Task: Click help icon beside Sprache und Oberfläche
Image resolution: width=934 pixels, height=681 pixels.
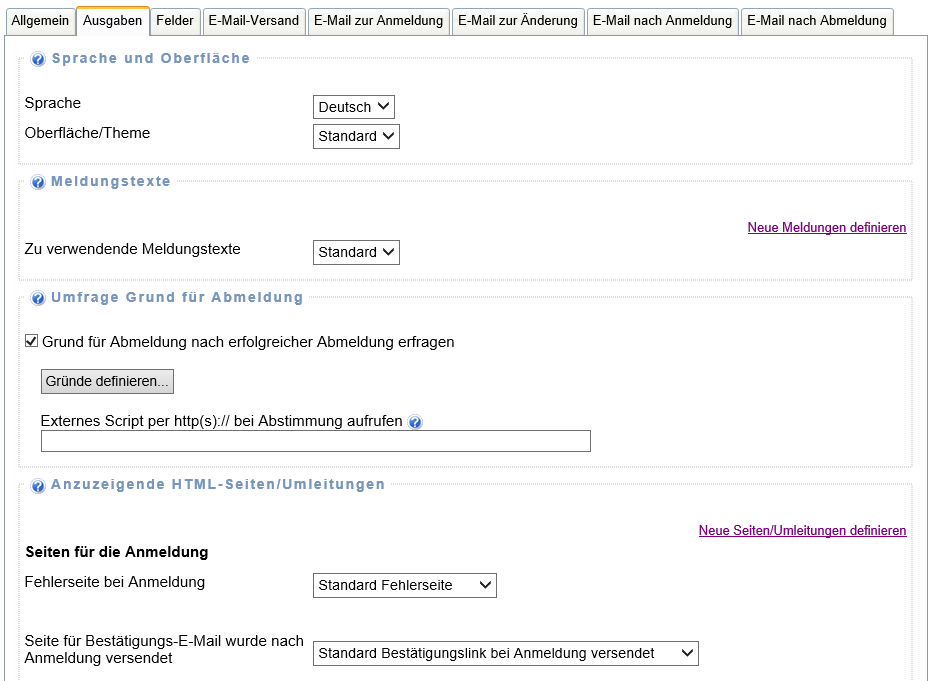Action: click(x=38, y=60)
